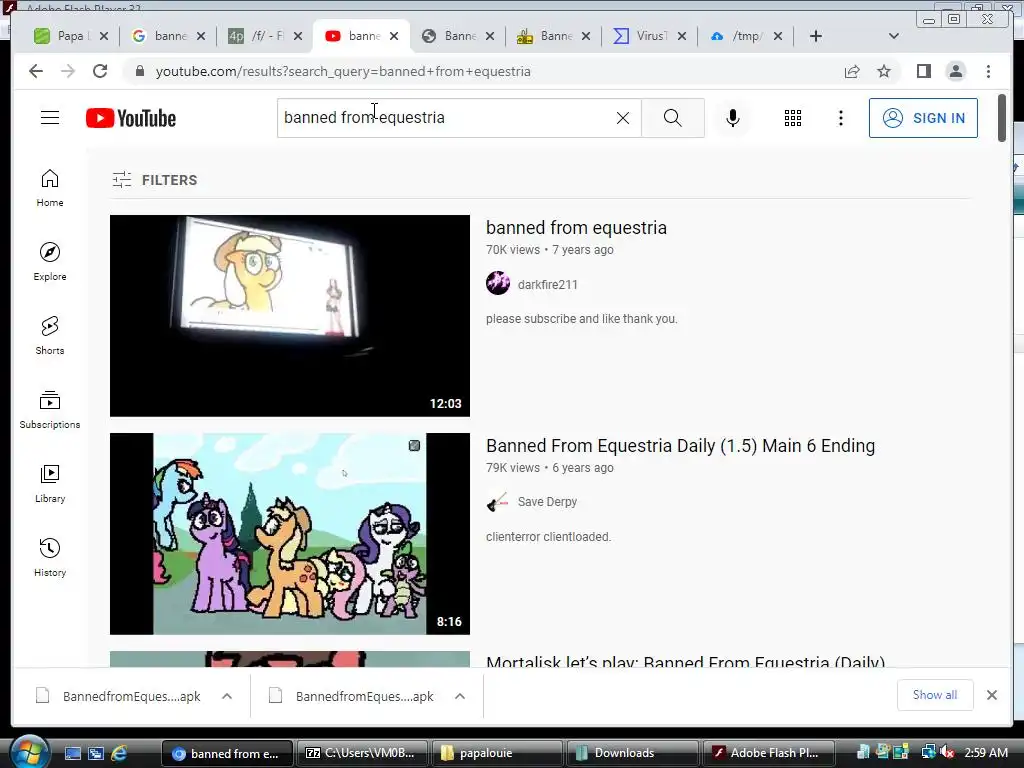The height and width of the screenshot is (768, 1024).
Task: Expand the tab search dropdown chevron
Action: pyautogui.click(x=894, y=36)
